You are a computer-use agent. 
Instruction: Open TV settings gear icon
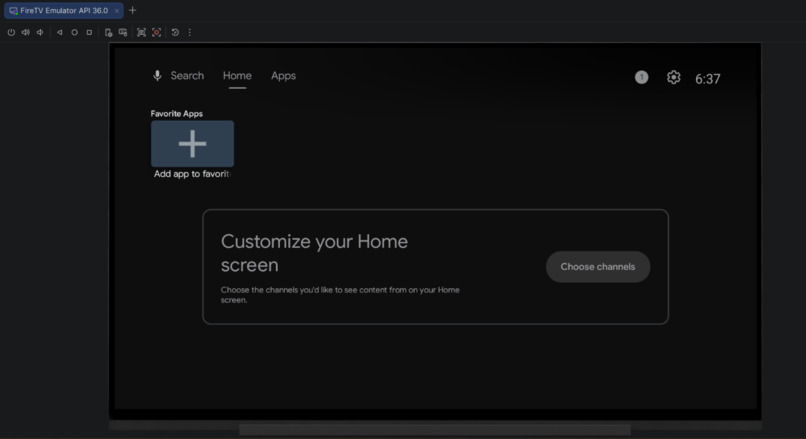click(673, 77)
